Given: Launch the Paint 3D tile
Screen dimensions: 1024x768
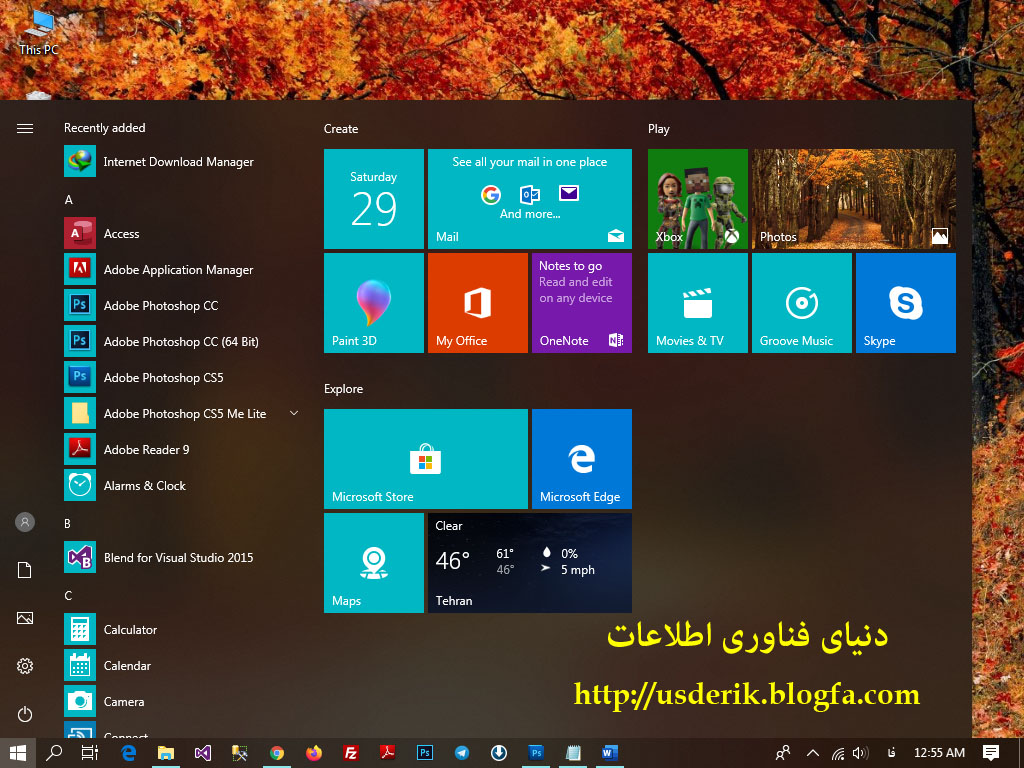Looking at the screenshot, I should tap(374, 303).
